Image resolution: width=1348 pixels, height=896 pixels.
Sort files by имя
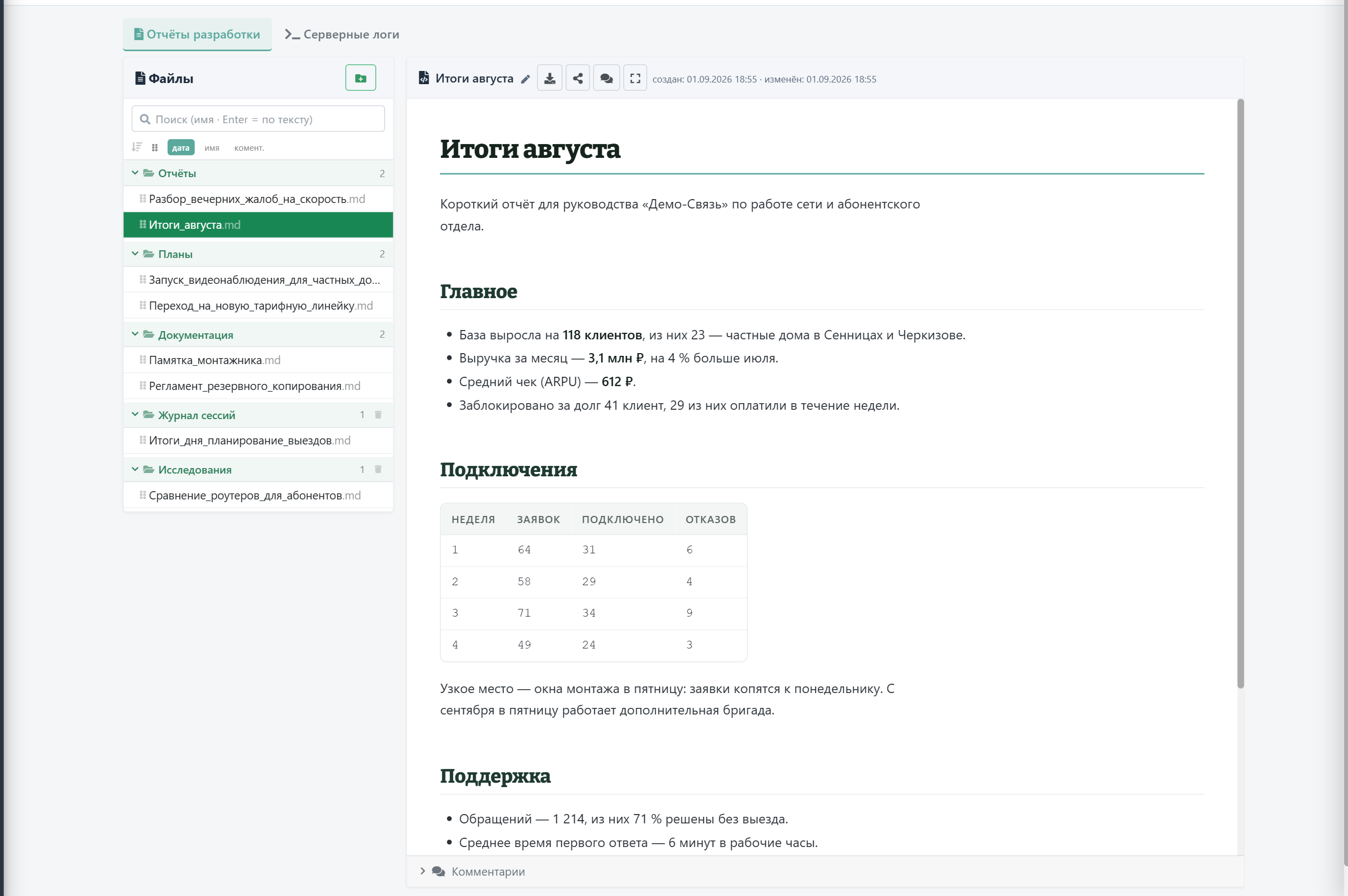212,148
